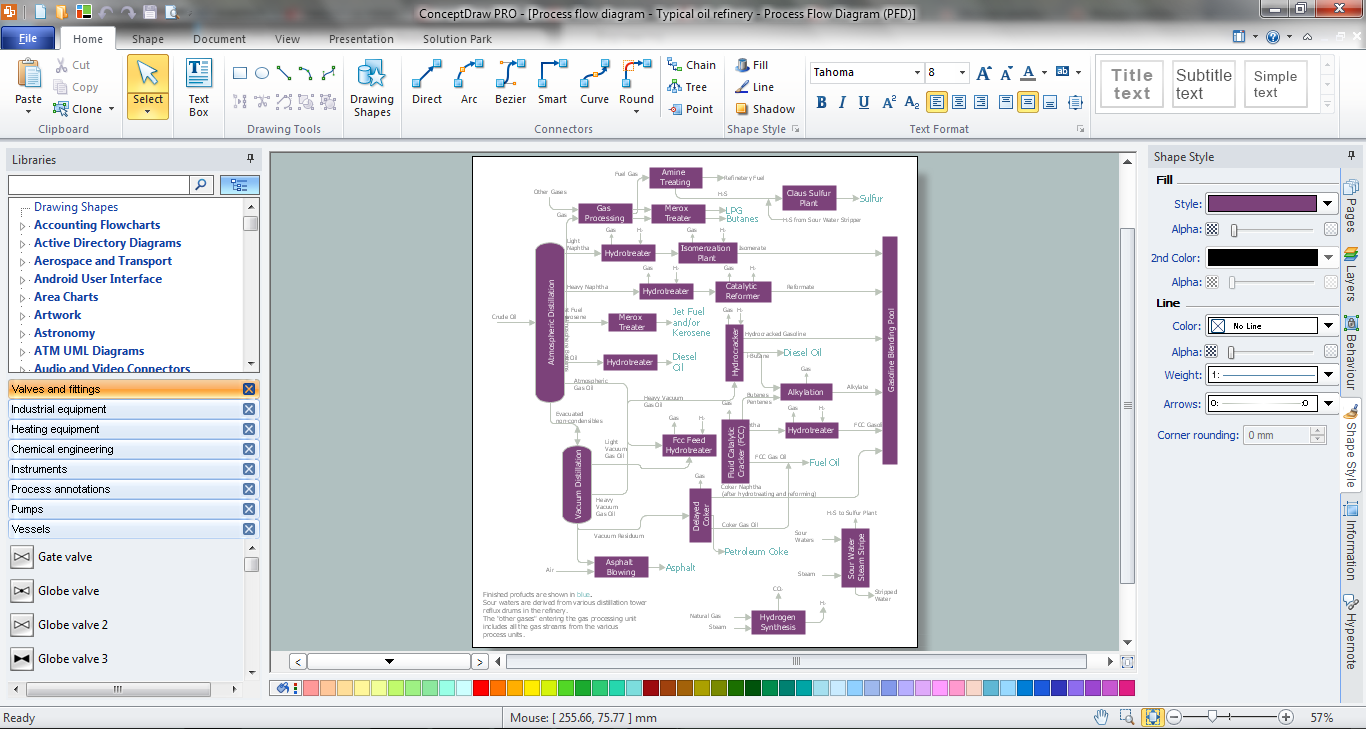This screenshot has height=729, width=1366.
Task: Toggle underline text formatting
Action: (864, 102)
